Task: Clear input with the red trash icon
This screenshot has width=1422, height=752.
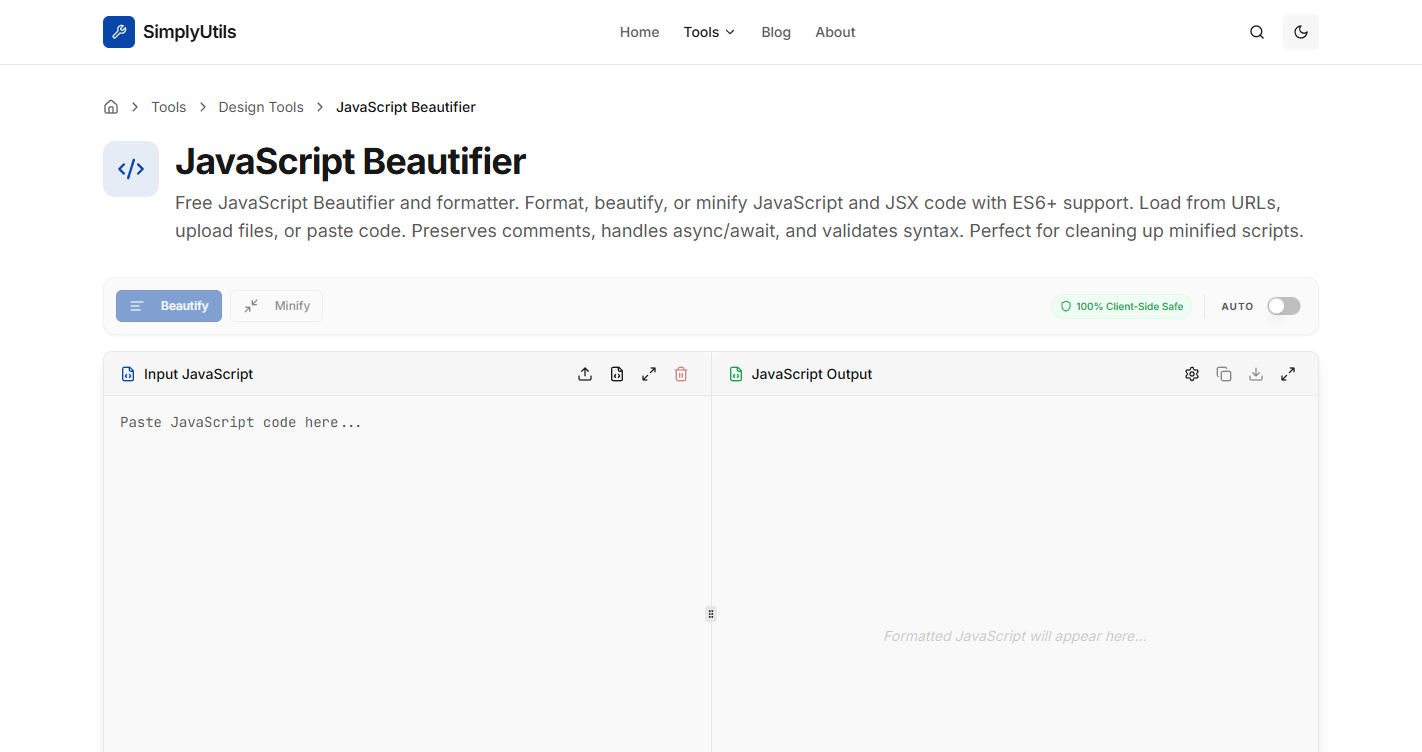Action: tap(681, 374)
